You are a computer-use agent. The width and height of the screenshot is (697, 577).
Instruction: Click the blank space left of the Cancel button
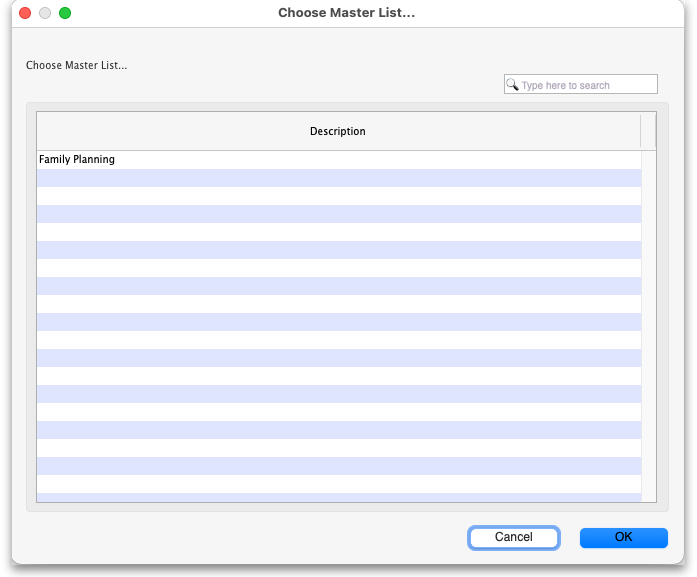[250, 537]
